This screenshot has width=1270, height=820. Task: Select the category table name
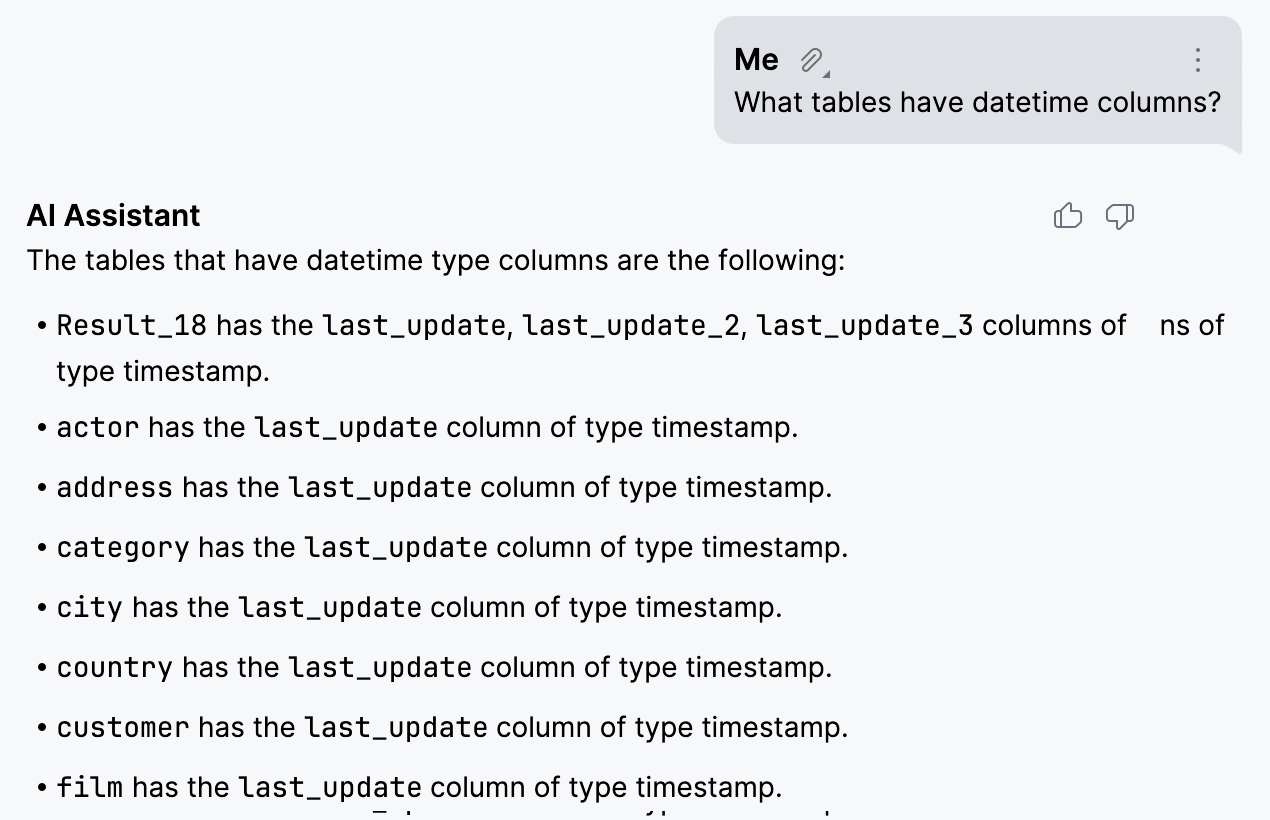pyautogui.click(x=122, y=548)
